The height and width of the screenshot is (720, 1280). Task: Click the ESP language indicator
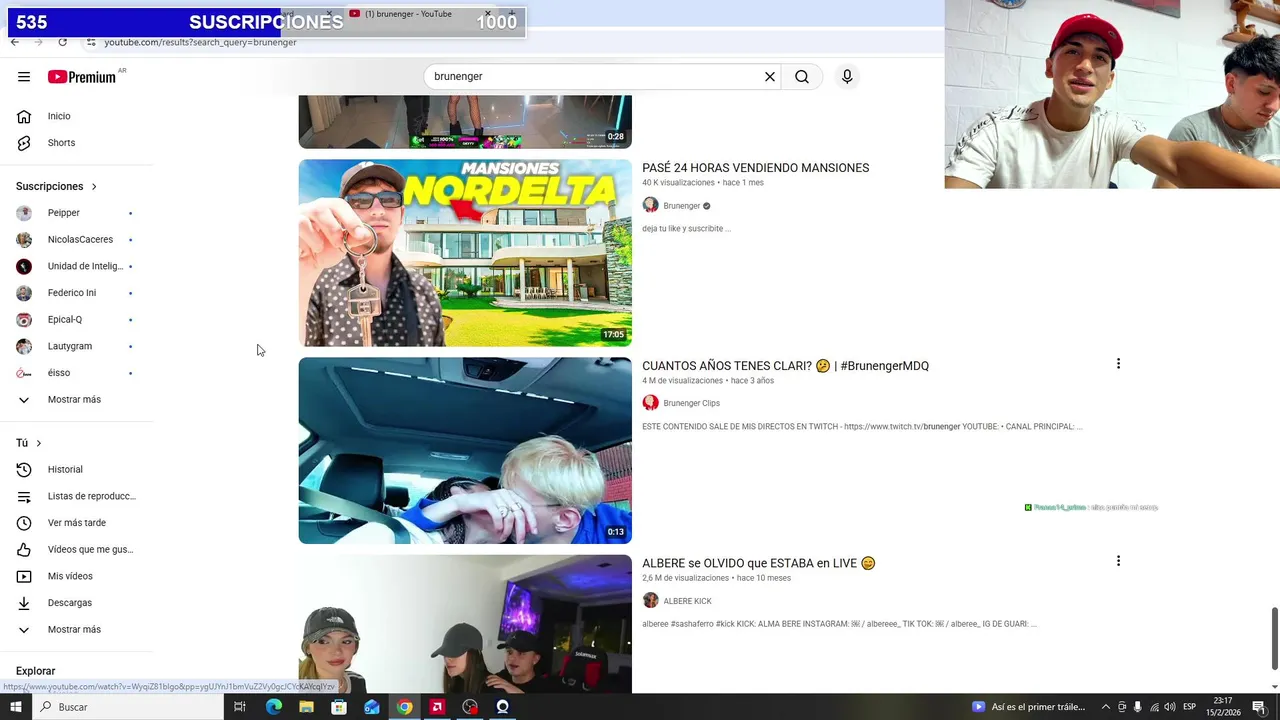coord(1189,707)
